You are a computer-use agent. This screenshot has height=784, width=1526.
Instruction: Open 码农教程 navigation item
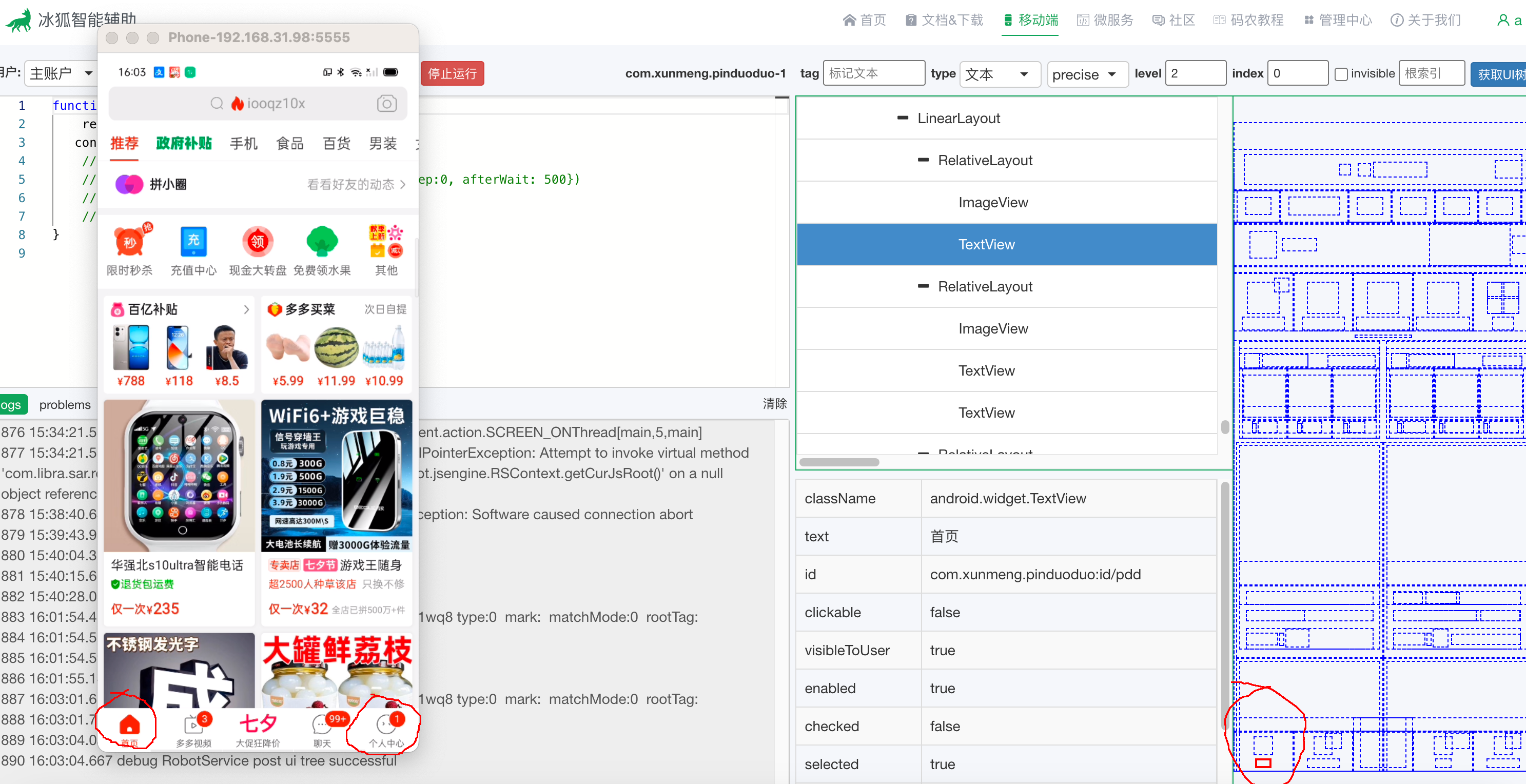pyautogui.click(x=1248, y=20)
